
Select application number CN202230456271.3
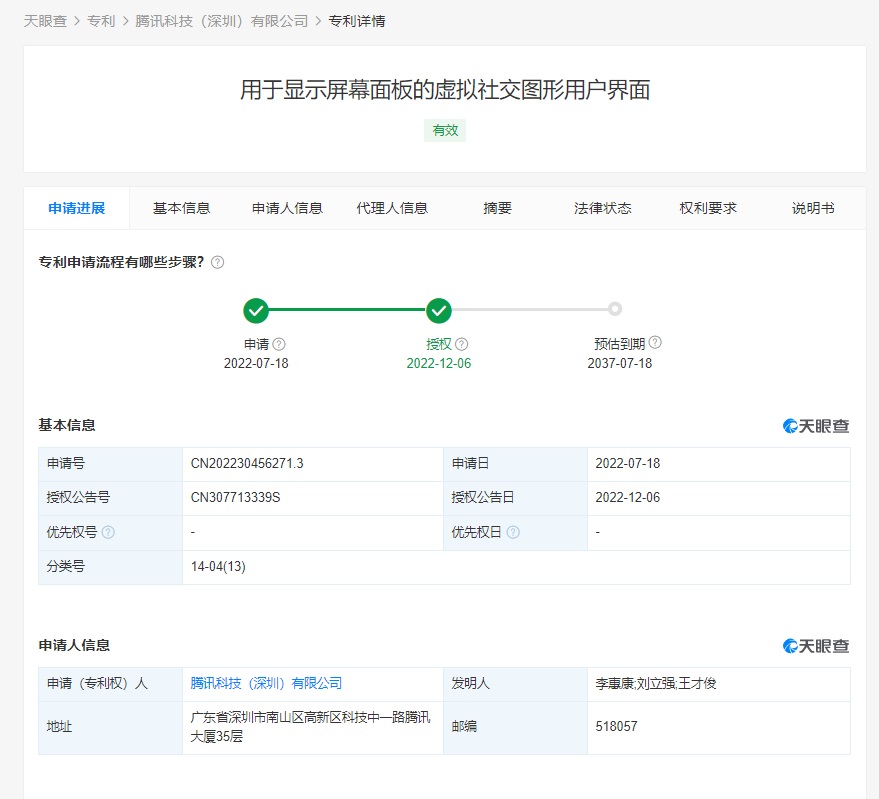pyautogui.click(x=247, y=464)
